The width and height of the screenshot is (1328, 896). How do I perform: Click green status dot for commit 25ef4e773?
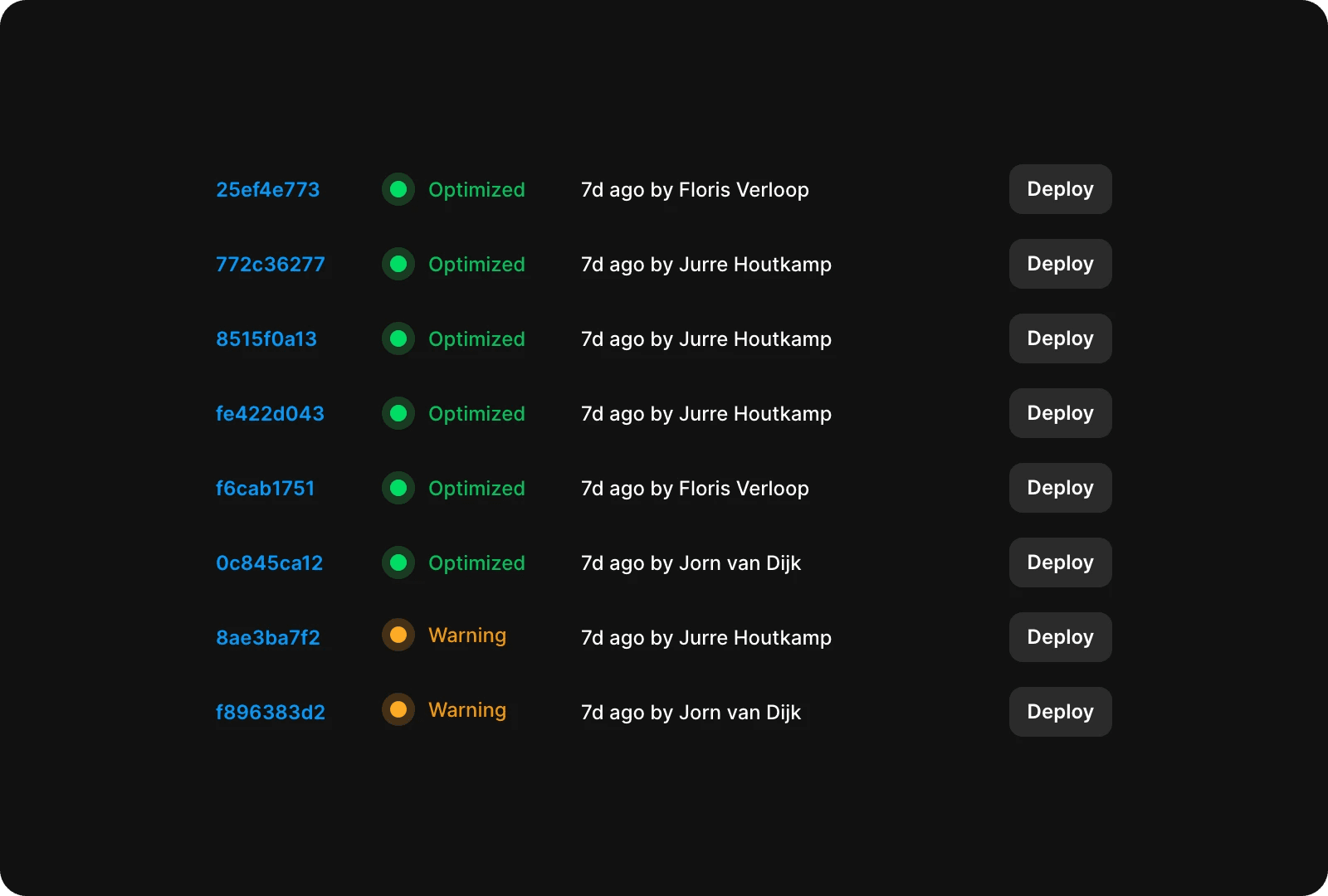click(x=398, y=189)
